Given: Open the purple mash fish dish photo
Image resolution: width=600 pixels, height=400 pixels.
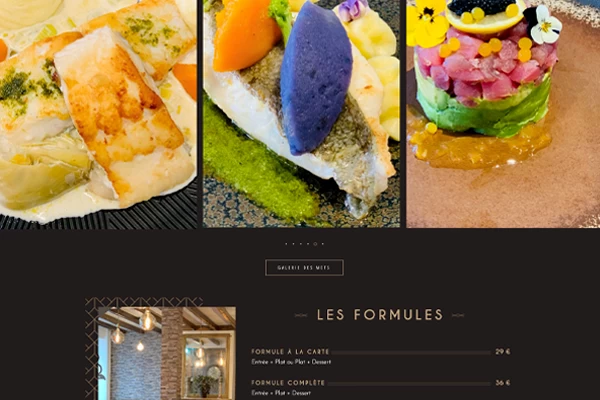Looking at the screenshot, I should click(302, 114).
